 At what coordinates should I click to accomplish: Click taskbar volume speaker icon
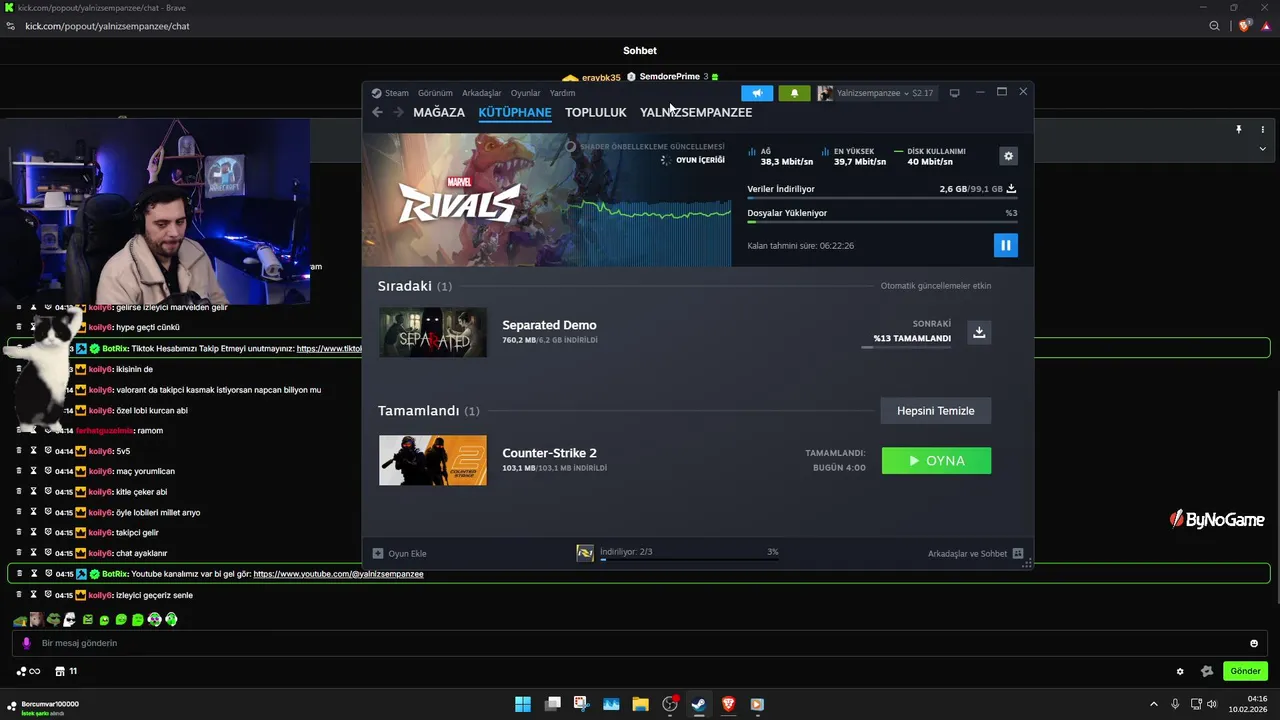pyautogui.click(x=1212, y=704)
